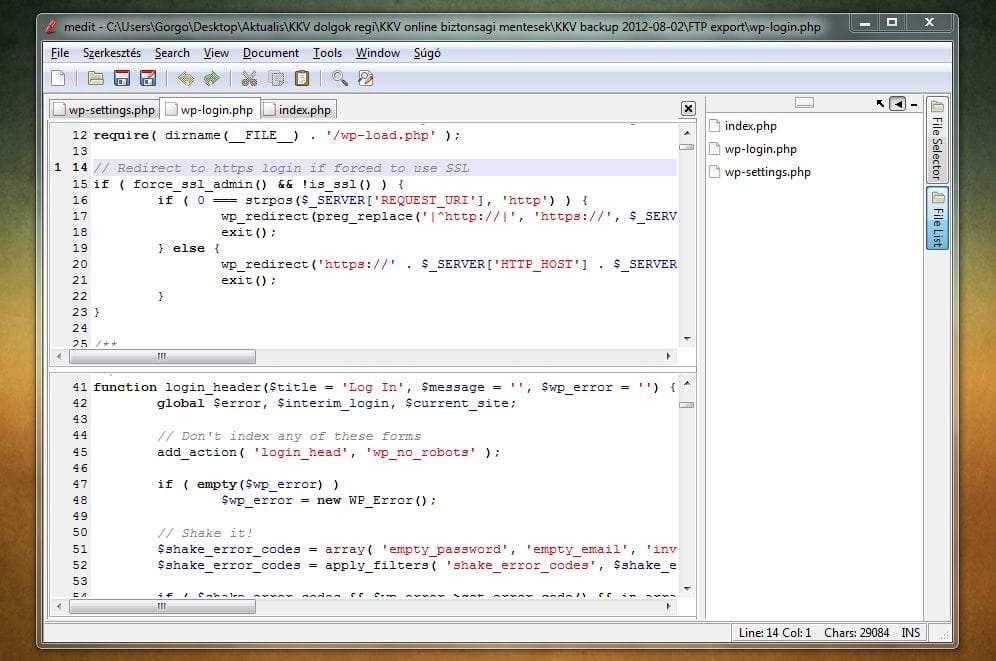The width and height of the screenshot is (996, 661).
Task: Click left arrow of lower pane horizontal scrollbar
Action: pos(59,606)
